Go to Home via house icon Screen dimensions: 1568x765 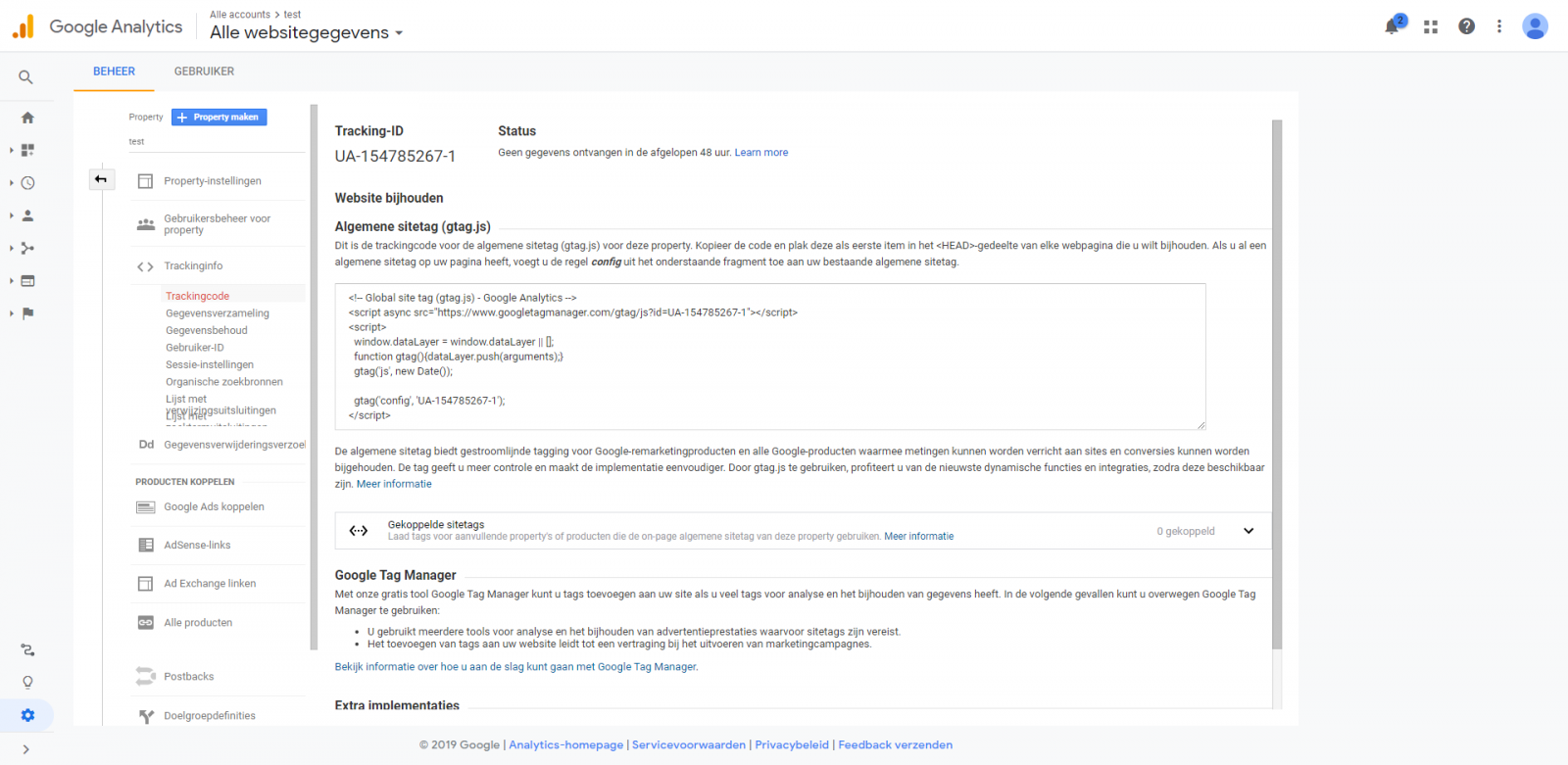(x=27, y=118)
